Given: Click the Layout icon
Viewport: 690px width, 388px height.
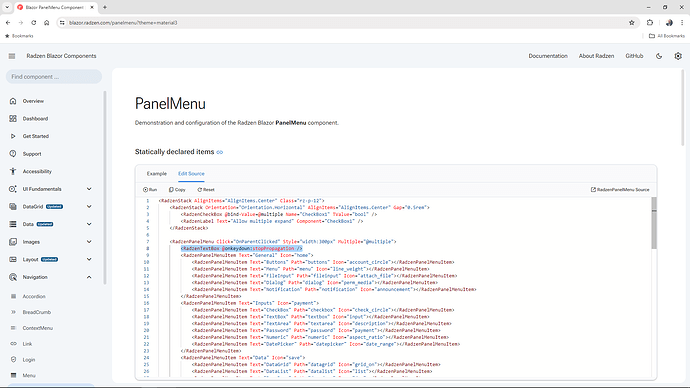Looking at the screenshot, I should [x=13, y=260].
